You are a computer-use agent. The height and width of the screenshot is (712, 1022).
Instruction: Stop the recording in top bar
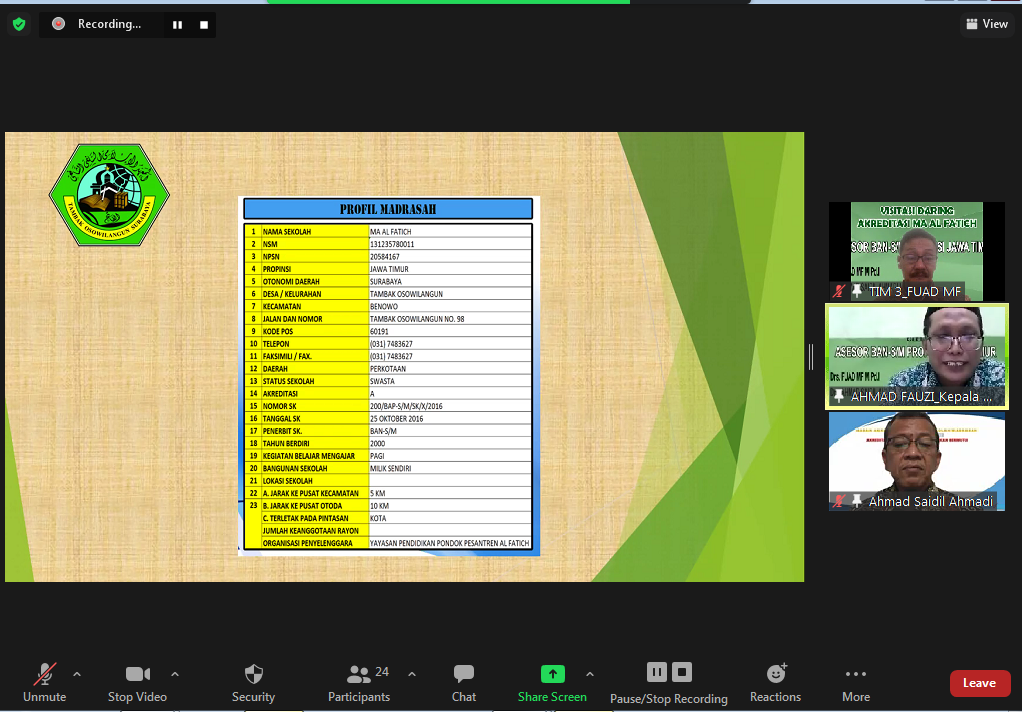tap(204, 25)
